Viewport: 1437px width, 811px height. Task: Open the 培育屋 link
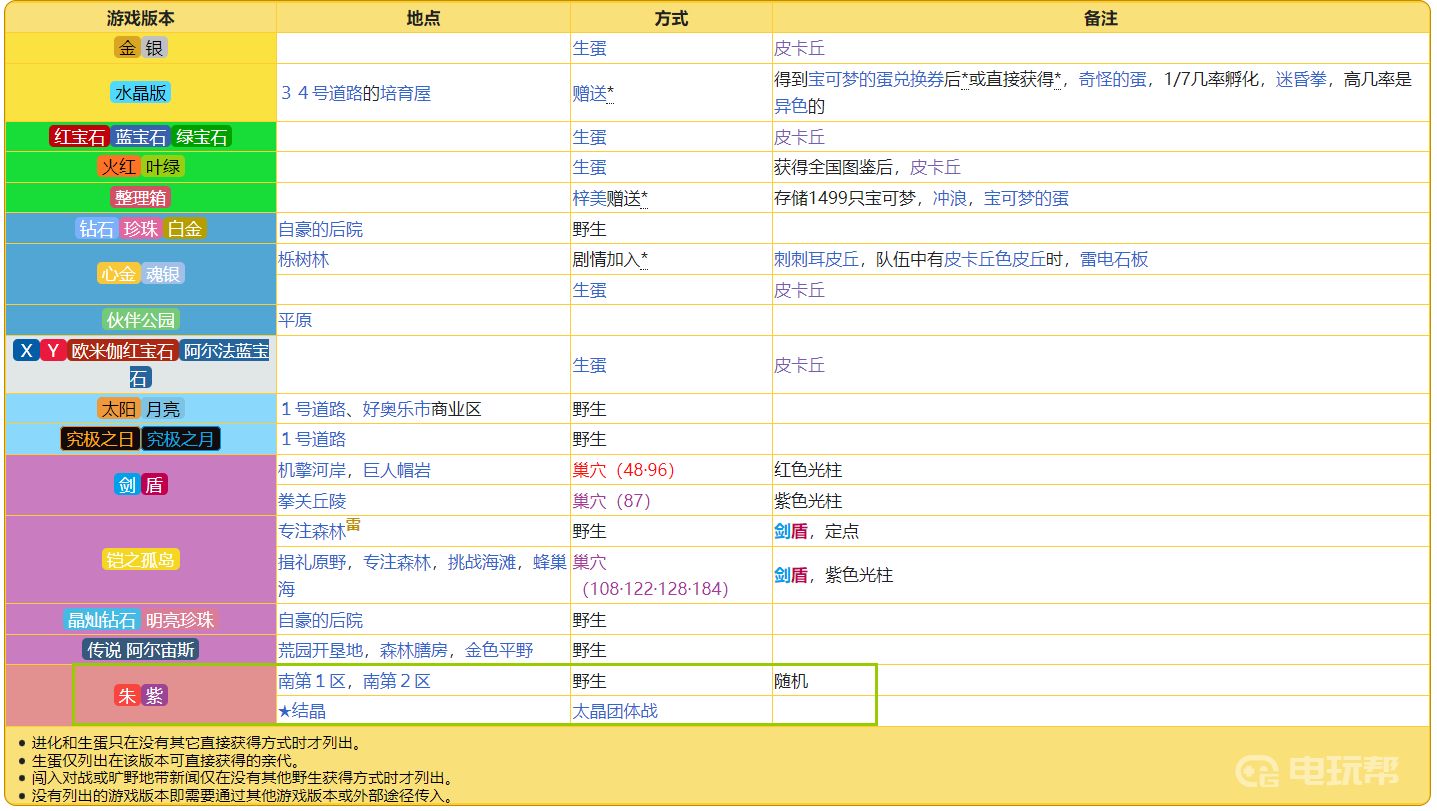[x=406, y=93]
